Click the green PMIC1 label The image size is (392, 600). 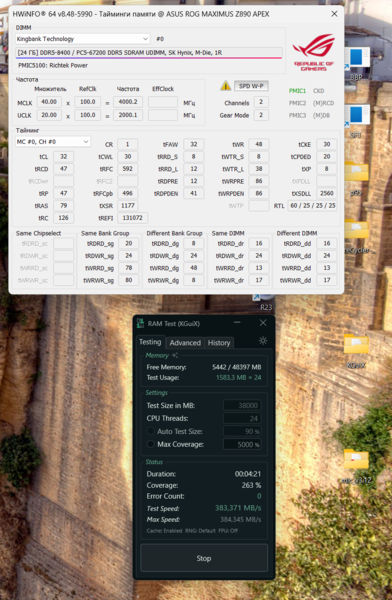[x=297, y=91]
